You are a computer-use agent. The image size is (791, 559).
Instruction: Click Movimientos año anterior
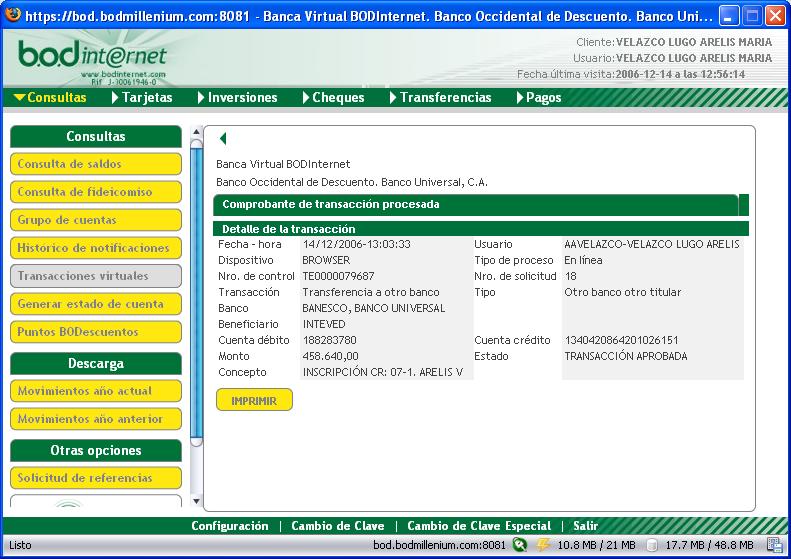[96, 419]
